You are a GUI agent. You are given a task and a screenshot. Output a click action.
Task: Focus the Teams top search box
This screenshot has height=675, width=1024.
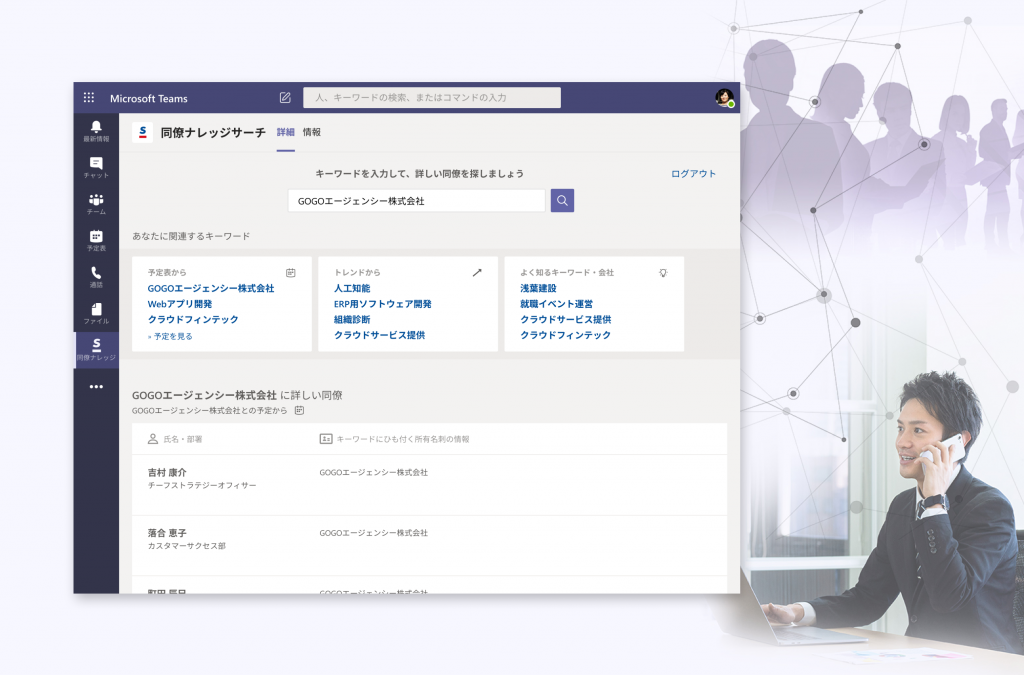[x=432, y=98]
